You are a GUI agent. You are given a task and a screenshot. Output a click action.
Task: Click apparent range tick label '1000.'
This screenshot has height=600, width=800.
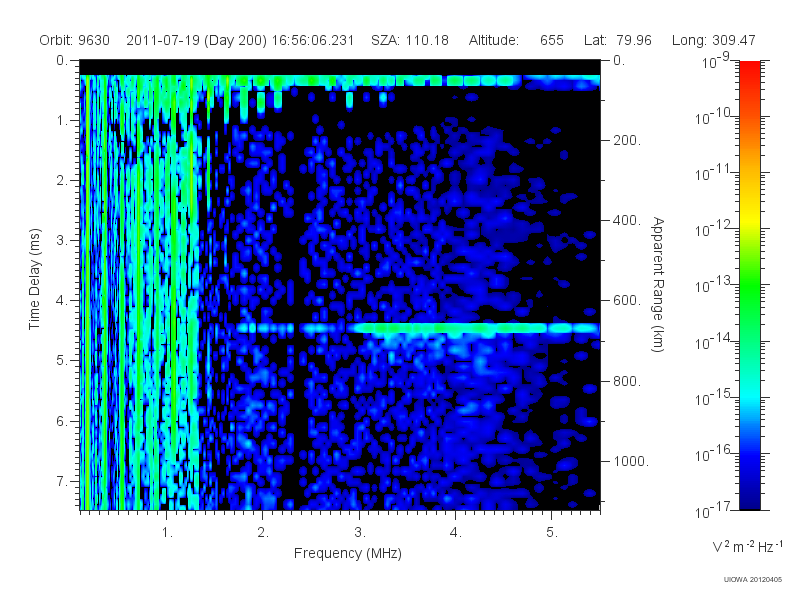(x=631, y=461)
